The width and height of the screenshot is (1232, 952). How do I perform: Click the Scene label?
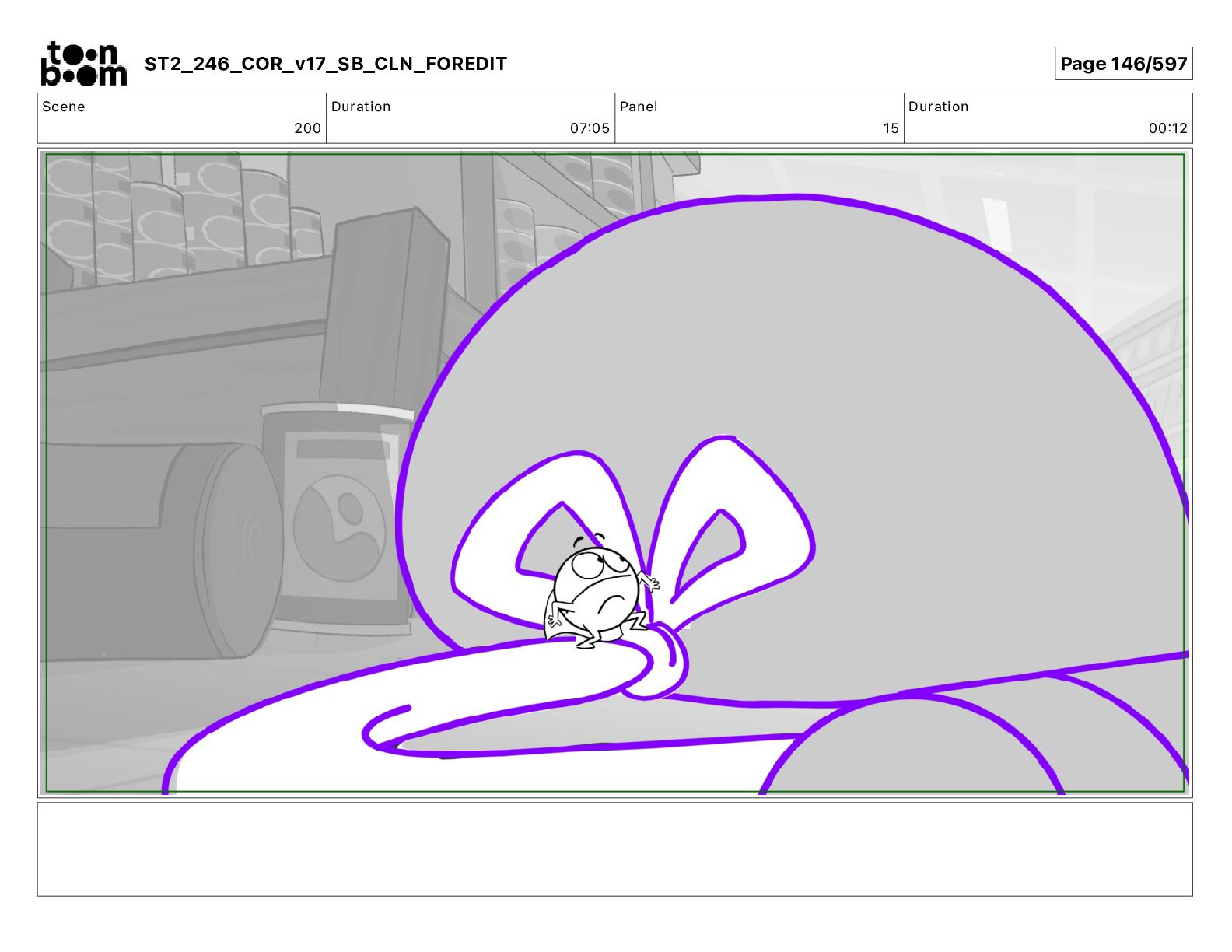coord(64,107)
